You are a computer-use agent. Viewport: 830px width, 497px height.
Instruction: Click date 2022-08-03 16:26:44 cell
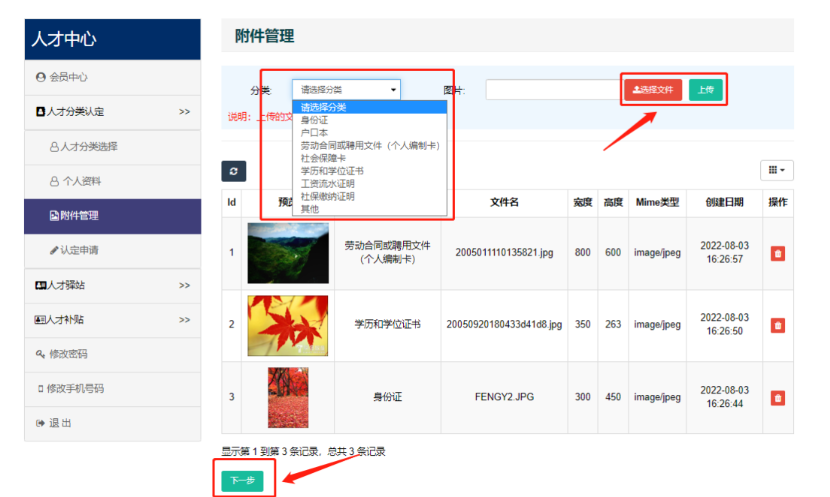coord(725,397)
